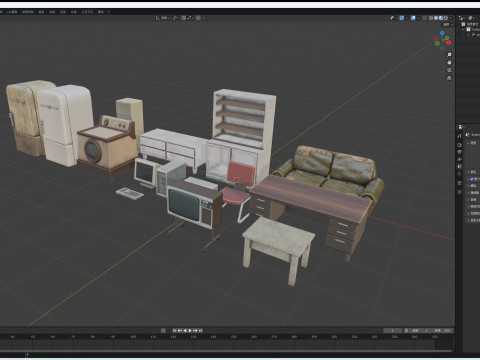Jump to the next keyframe
480x360 pixels.
195,330
